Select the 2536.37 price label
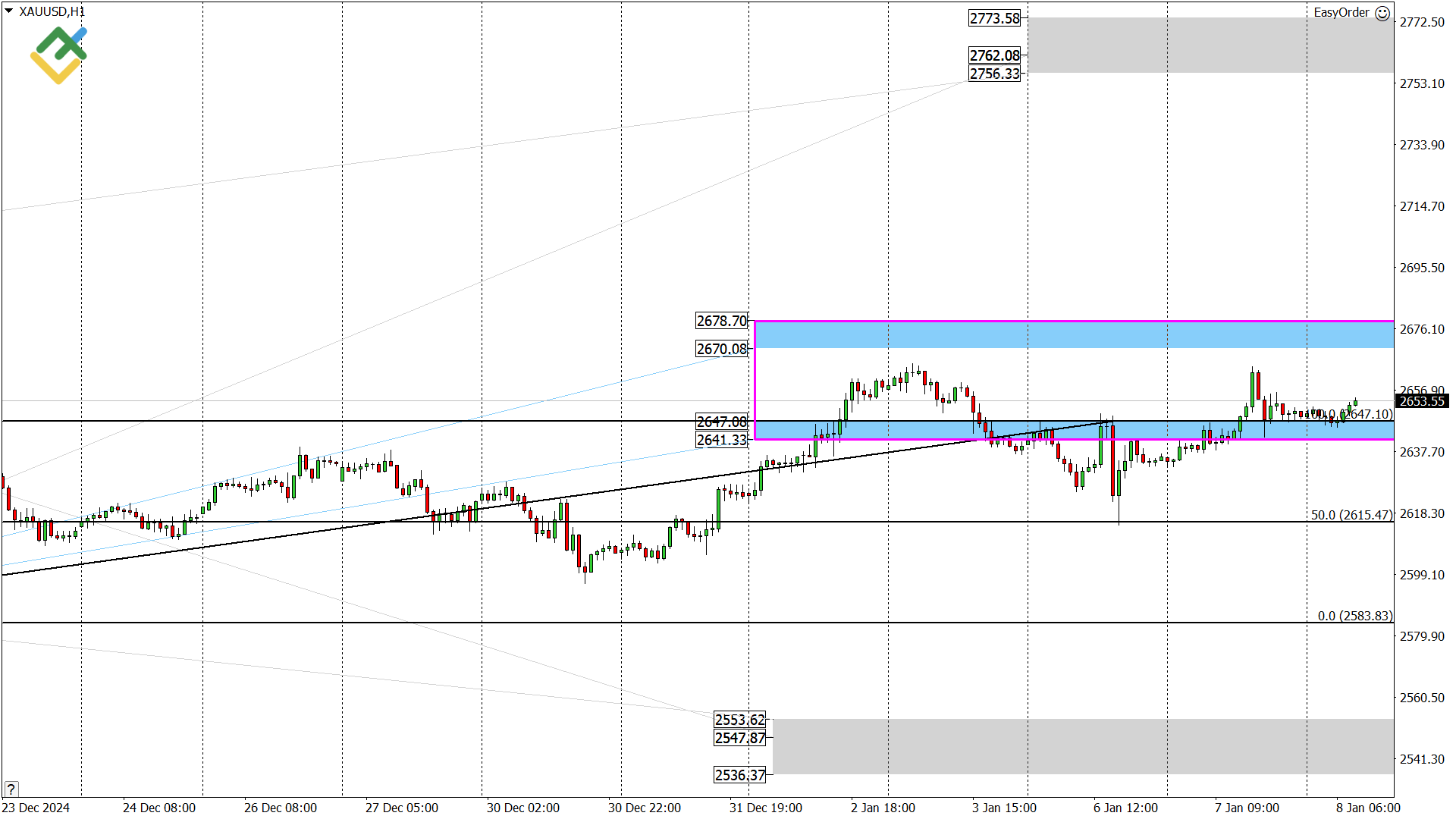 point(739,775)
